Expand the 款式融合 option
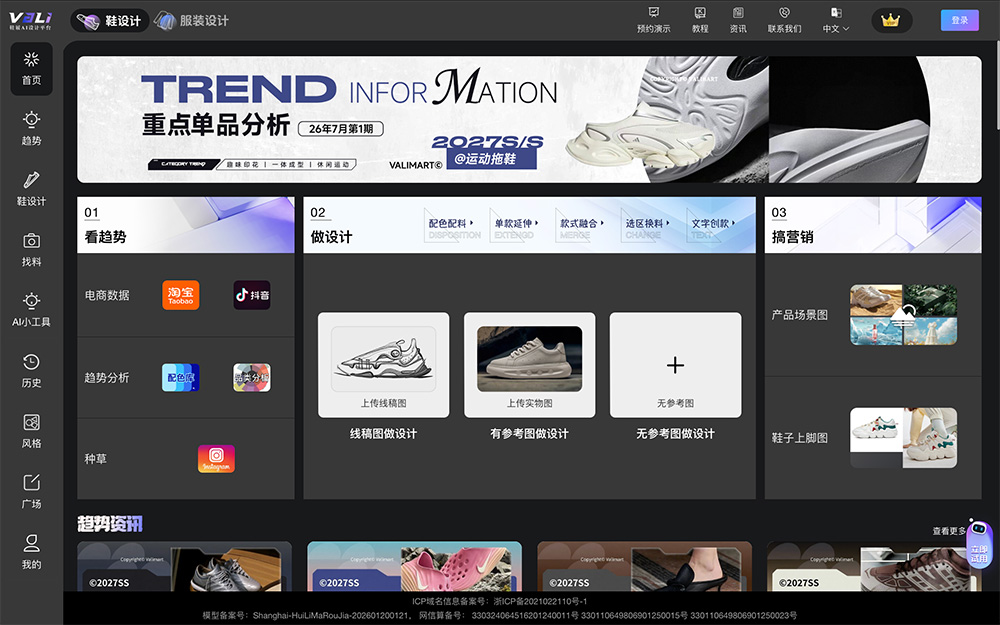Image resolution: width=1000 pixels, height=625 pixels. pyautogui.click(x=582, y=223)
